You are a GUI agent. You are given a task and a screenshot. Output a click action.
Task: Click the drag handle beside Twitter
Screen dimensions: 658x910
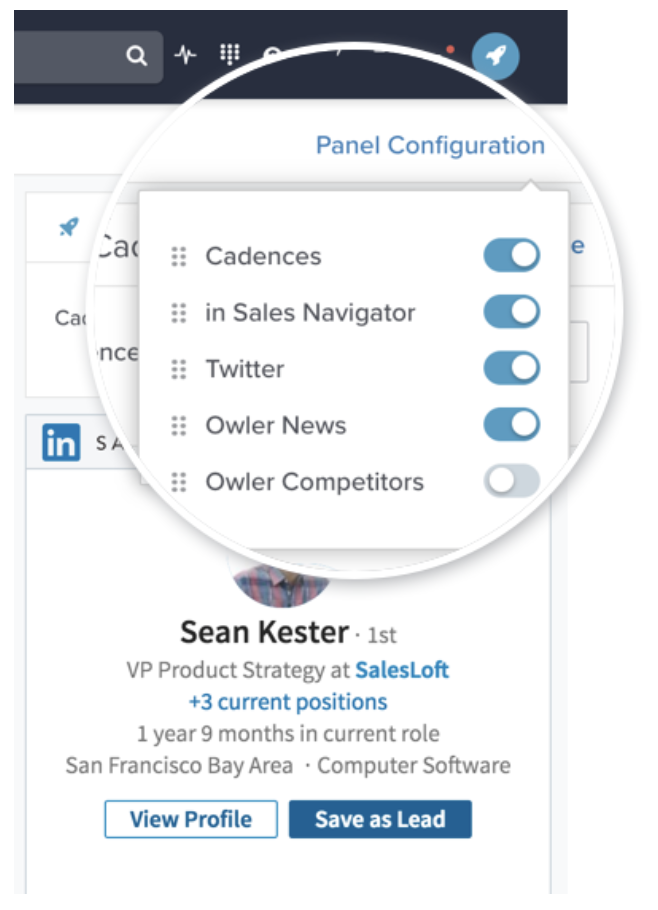tap(180, 368)
